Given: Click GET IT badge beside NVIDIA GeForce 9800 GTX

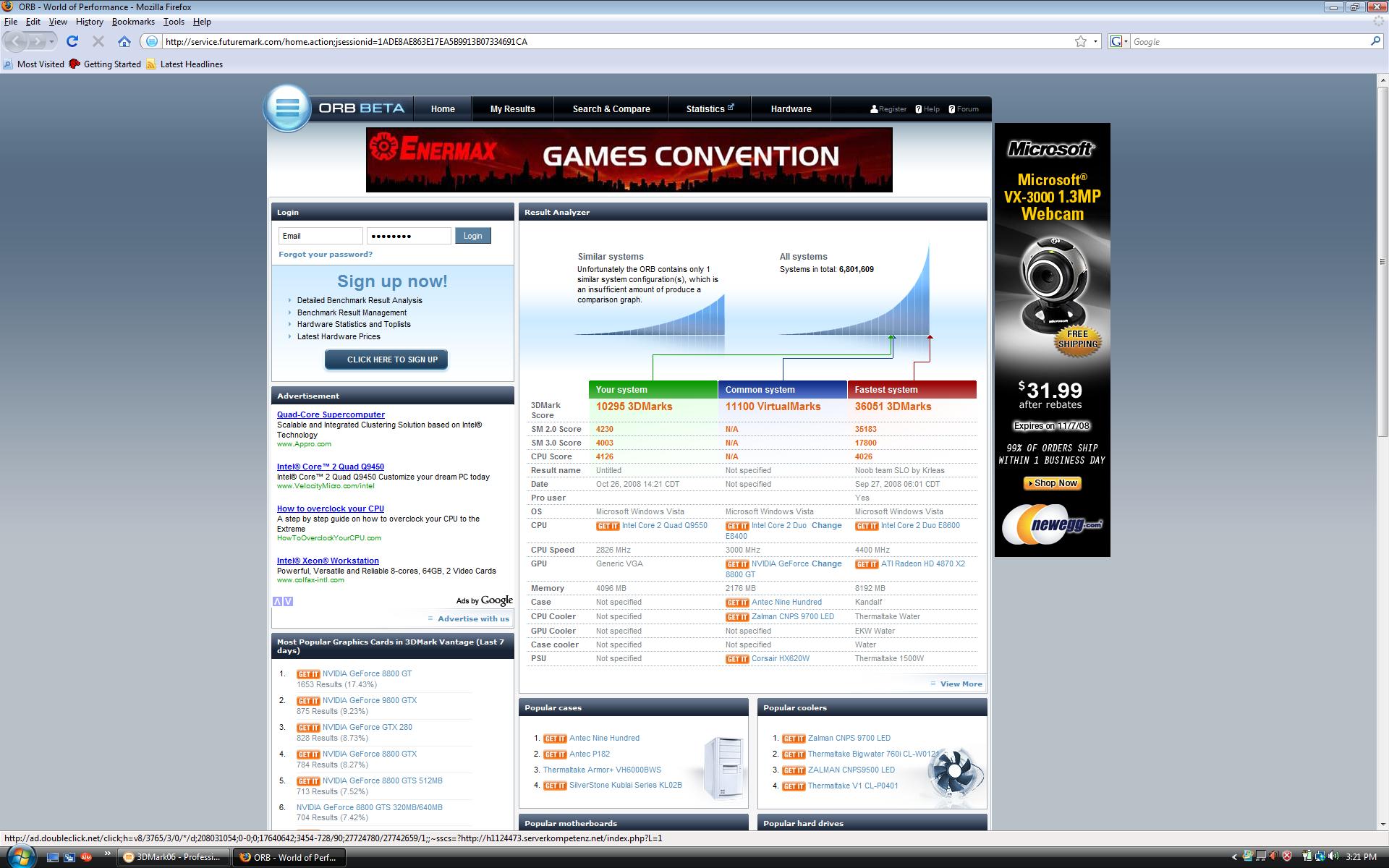Looking at the screenshot, I should [308, 701].
